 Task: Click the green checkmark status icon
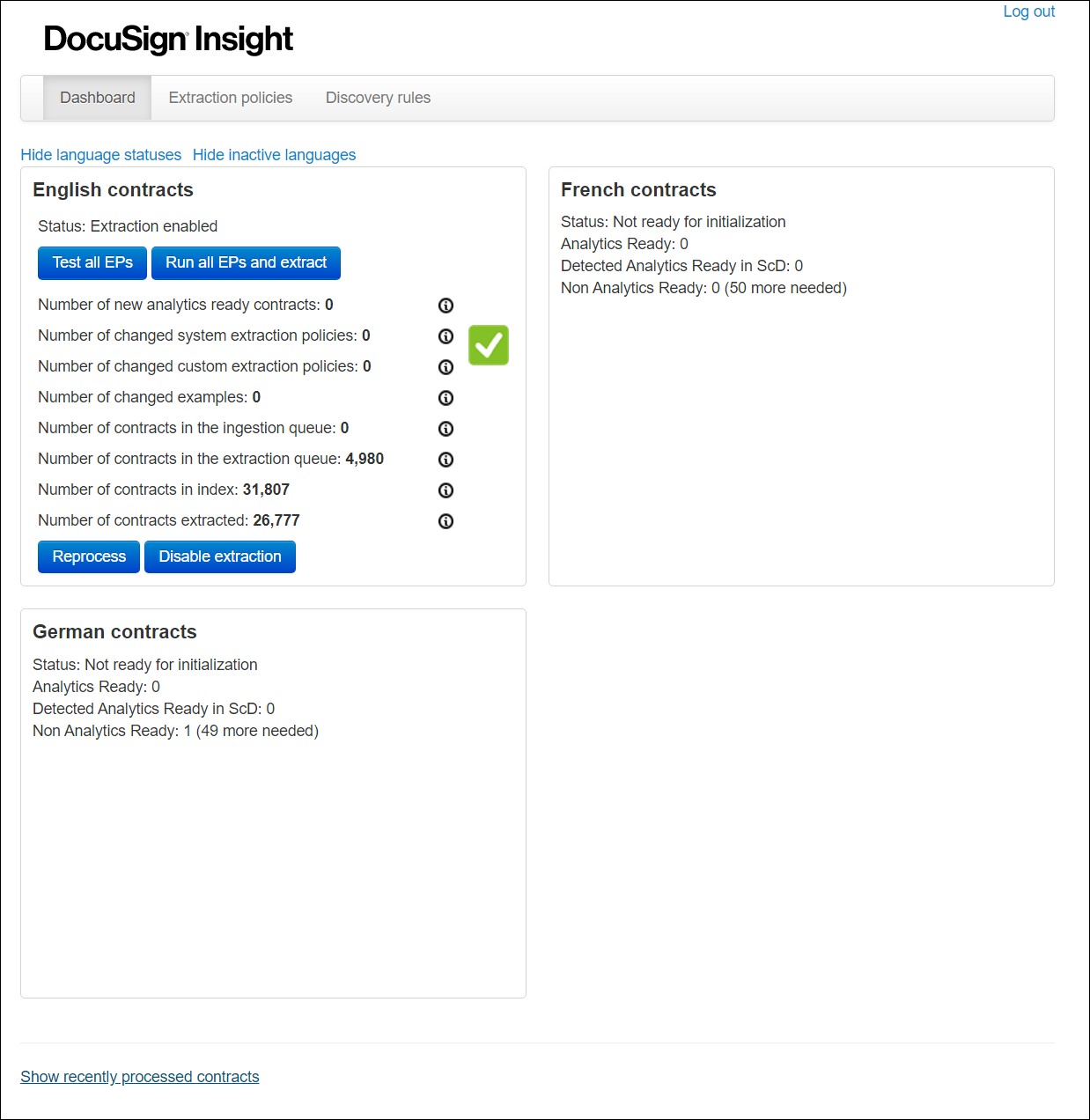(x=489, y=345)
